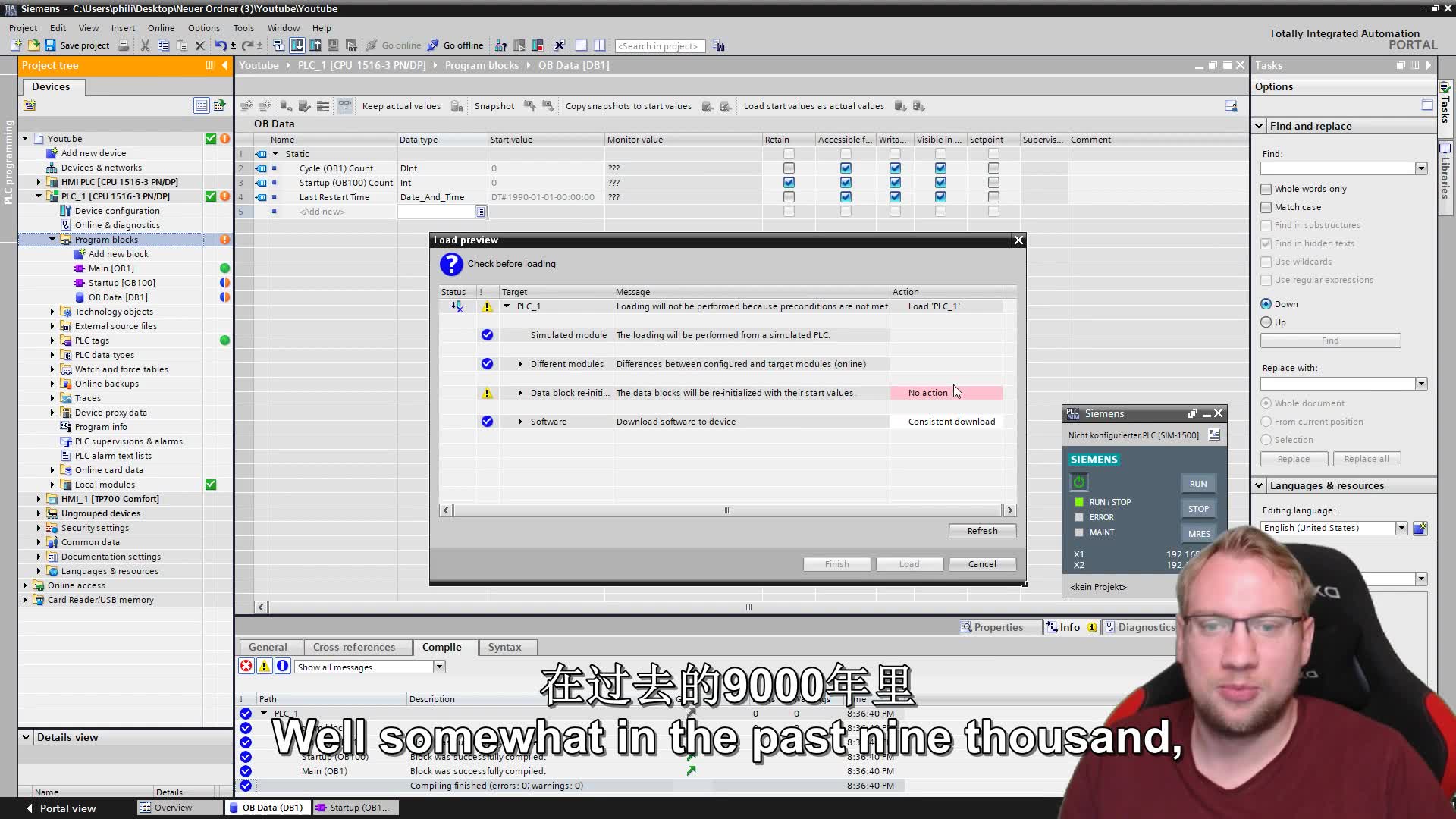Open language settings icon beside editing language
The width and height of the screenshot is (1456, 819).
(x=1420, y=528)
